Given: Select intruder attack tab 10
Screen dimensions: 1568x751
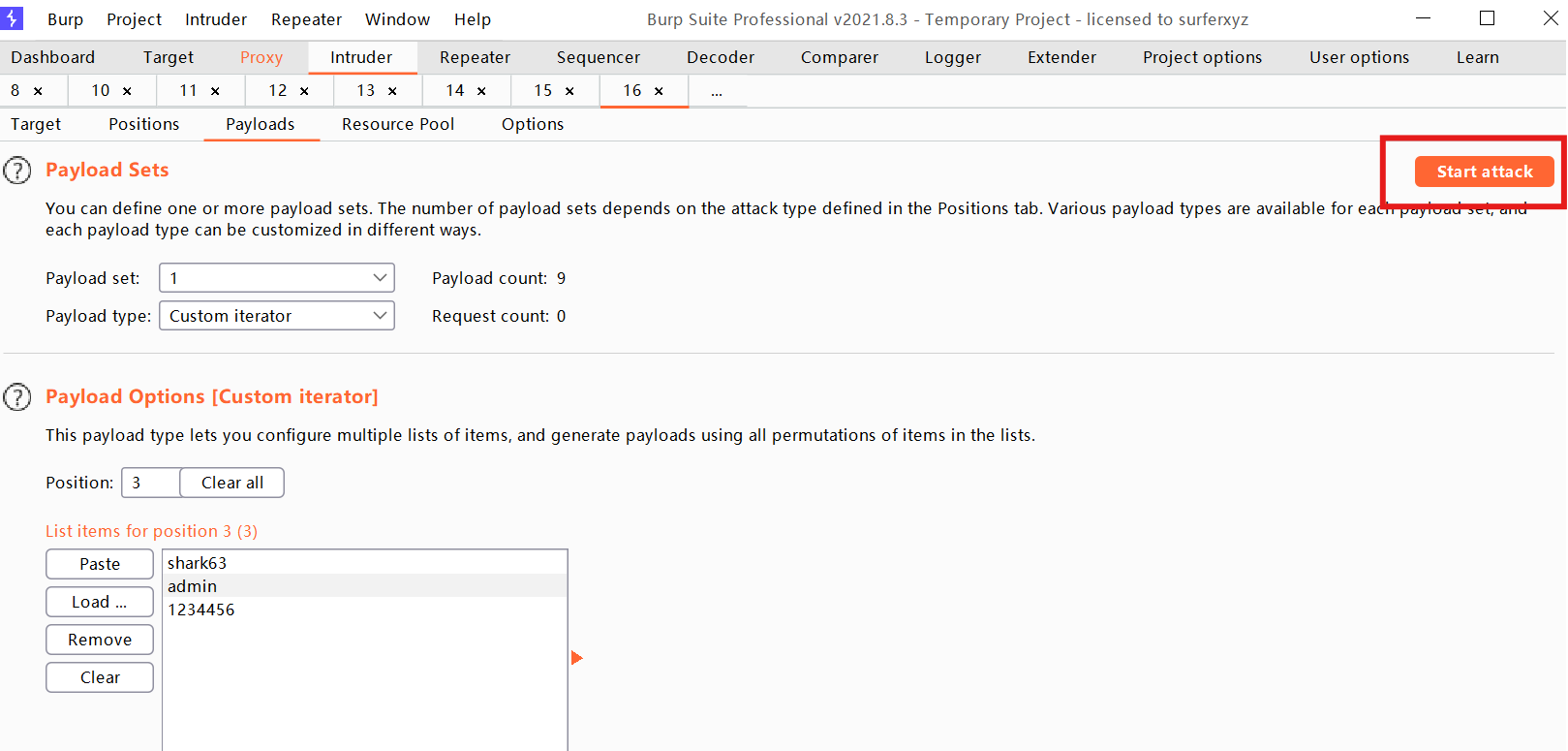Looking at the screenshot, I should tap(101, 90).
